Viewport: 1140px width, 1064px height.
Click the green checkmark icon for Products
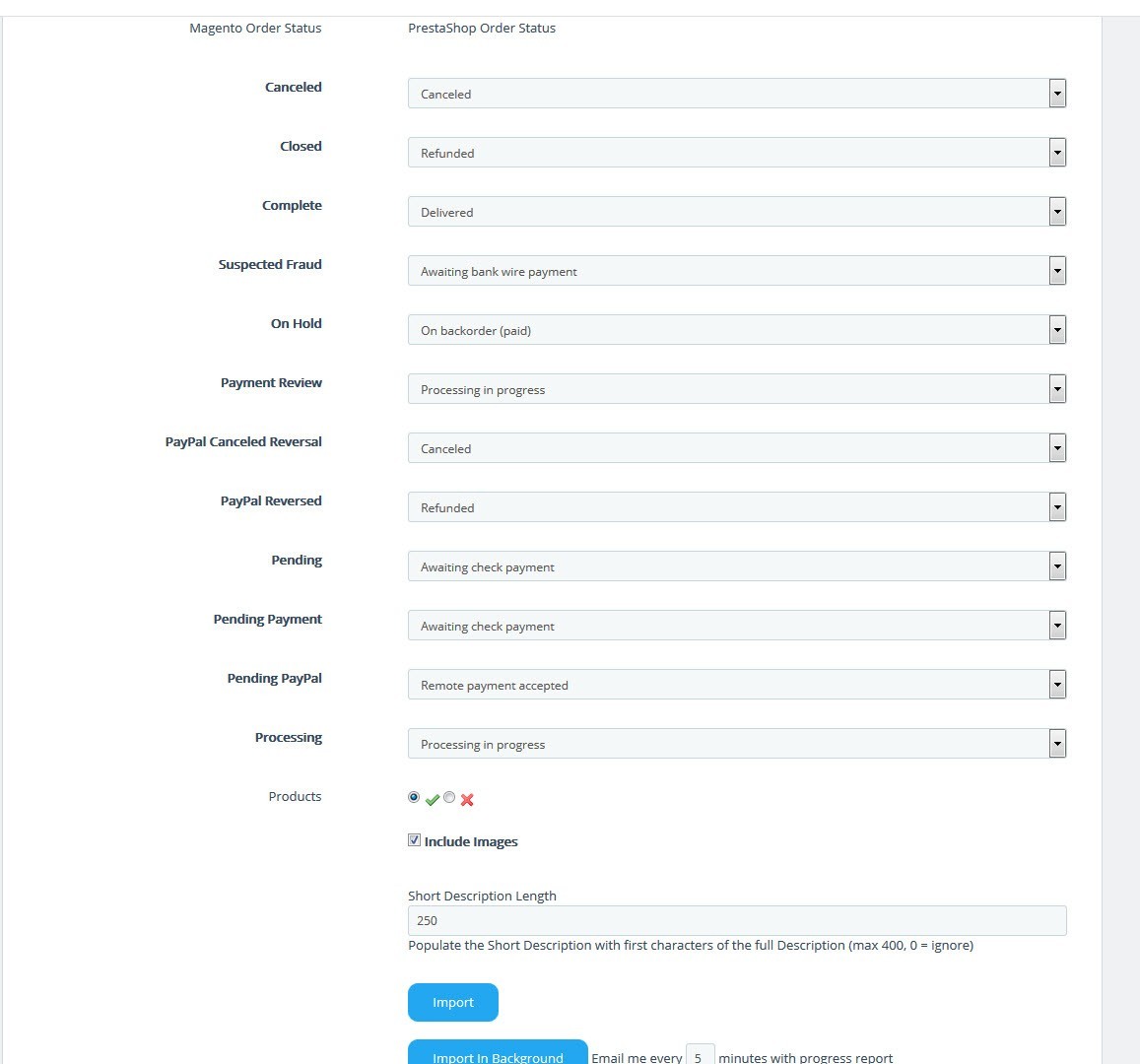point(432,799)
